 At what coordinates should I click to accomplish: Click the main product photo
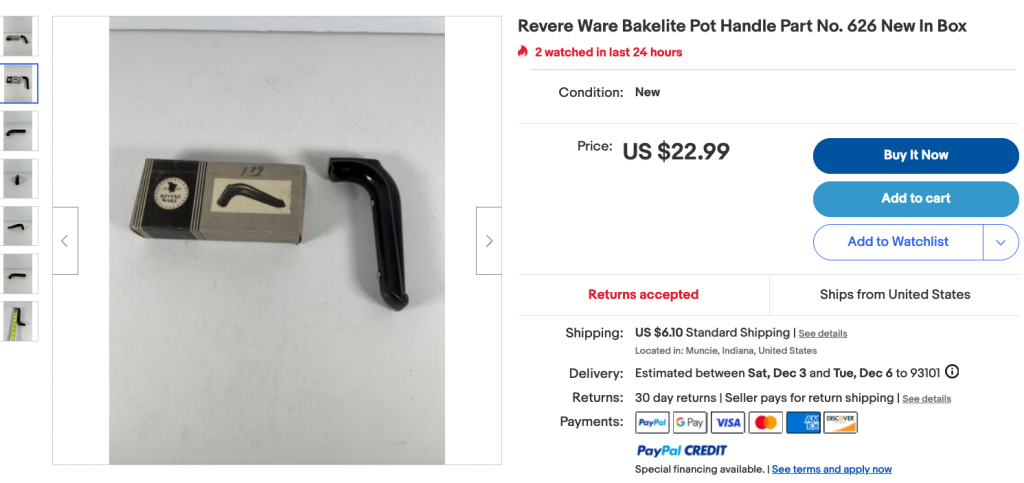coord(277,240)
